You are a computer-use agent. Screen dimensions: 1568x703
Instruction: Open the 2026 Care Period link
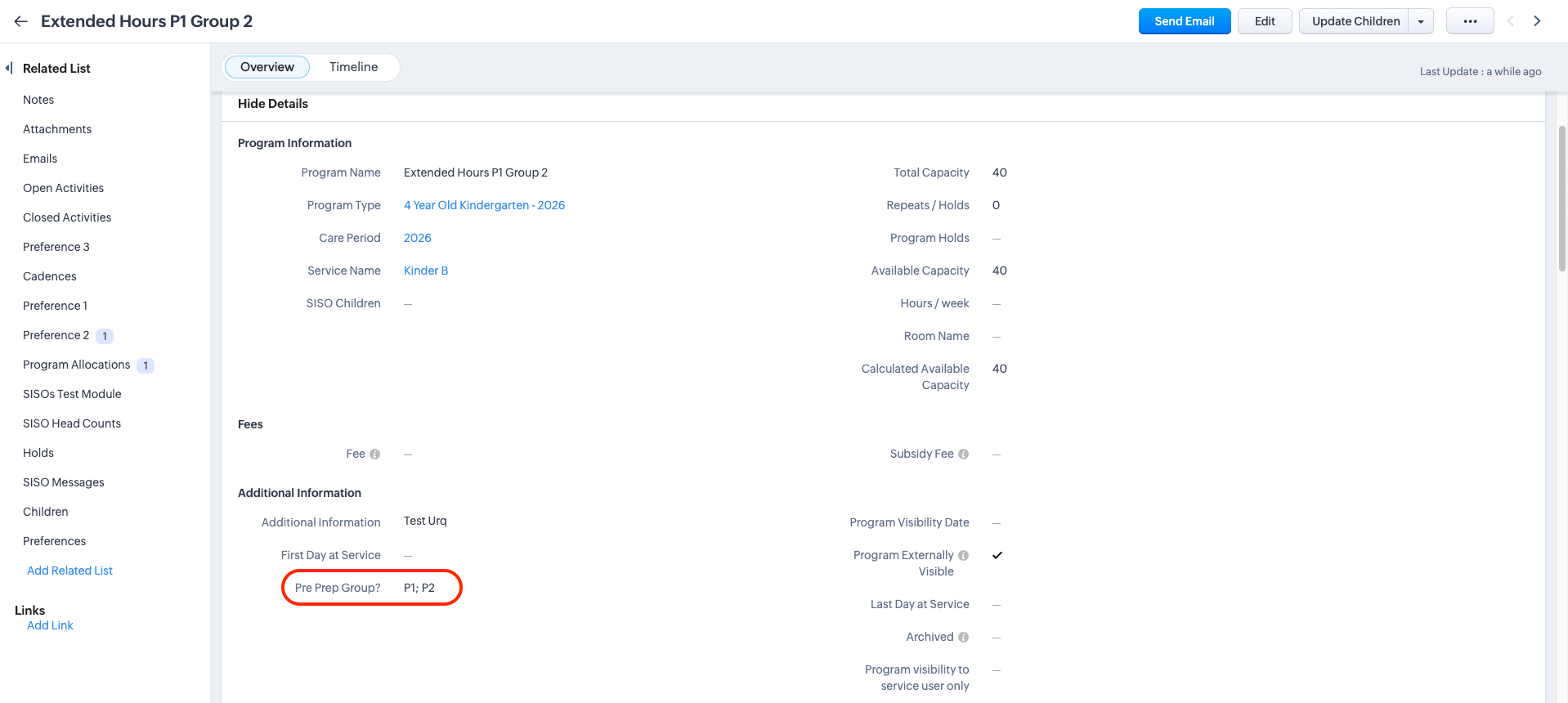click(418, 238)
